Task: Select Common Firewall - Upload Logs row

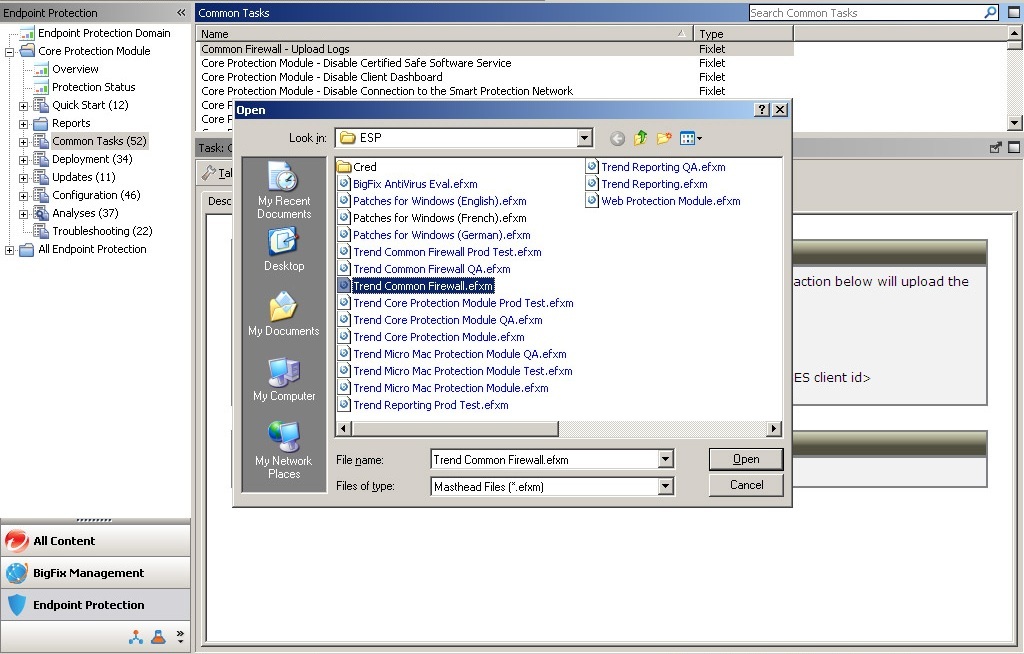Action: pyautogui.click(x=494, y=49)
